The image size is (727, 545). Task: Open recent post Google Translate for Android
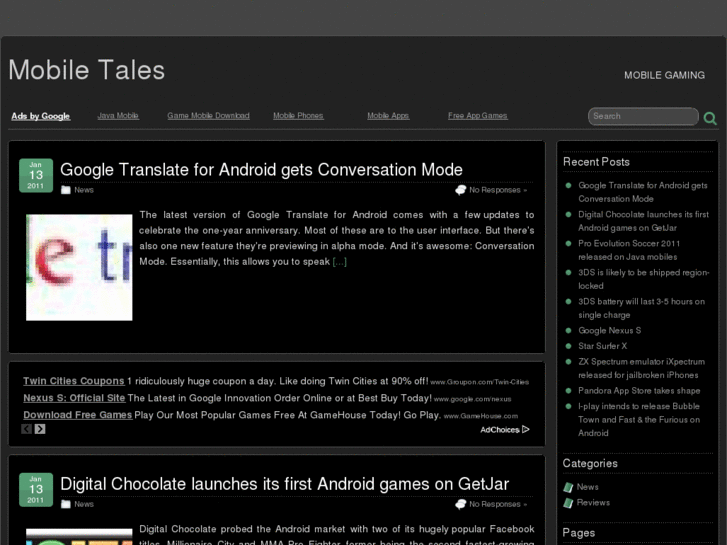(643, 192)
